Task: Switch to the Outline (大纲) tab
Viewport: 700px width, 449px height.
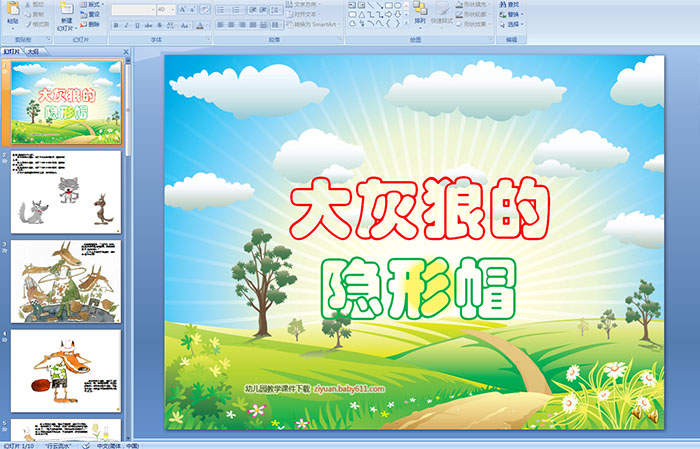Action: (34, 50)
